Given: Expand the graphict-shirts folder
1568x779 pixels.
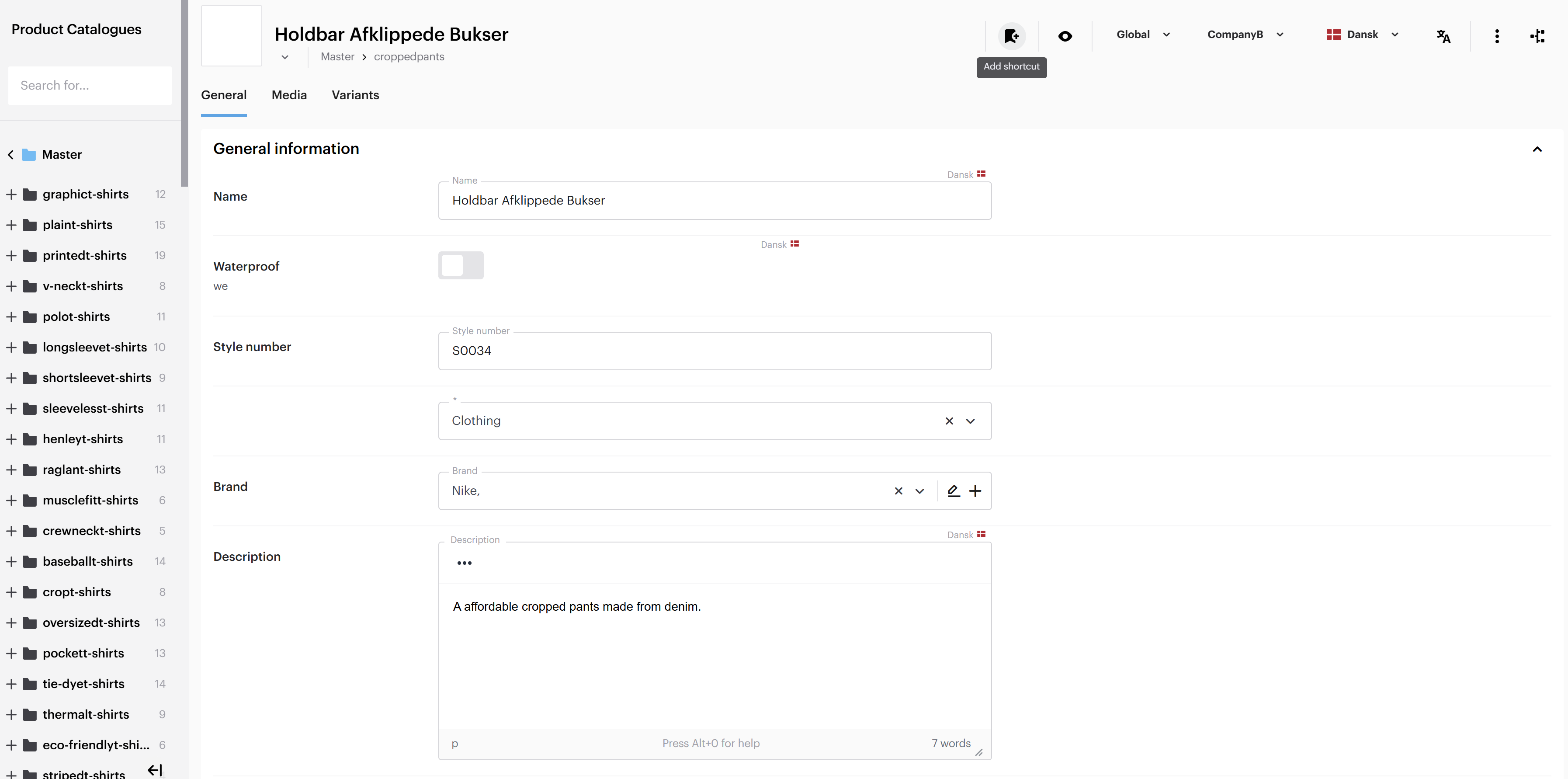Looking at the screenshot, I should (x=11, y=194).
